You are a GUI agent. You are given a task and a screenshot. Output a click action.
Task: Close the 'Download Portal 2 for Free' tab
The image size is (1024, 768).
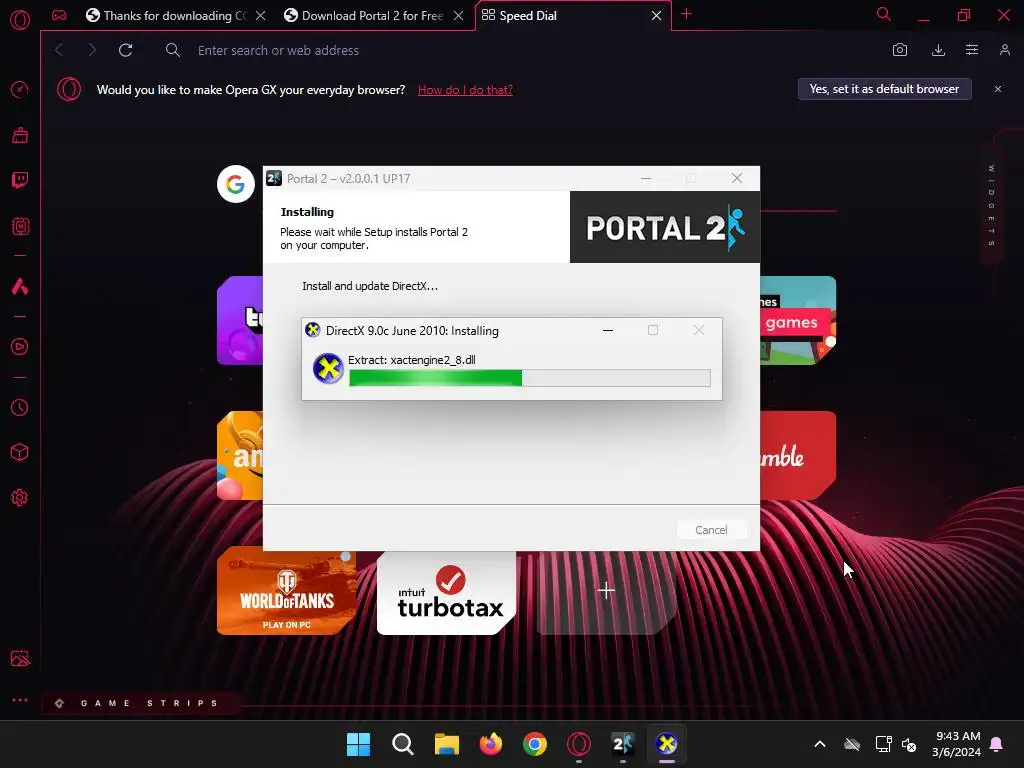(458, 16)
